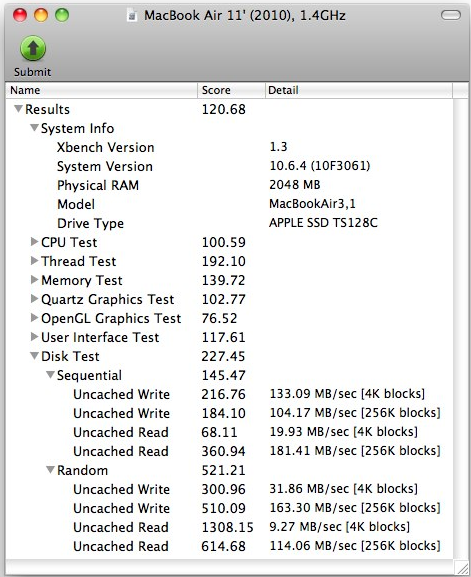This screenshot has width=471, height=577.
Task: Click the Thread Test score 192.10
Action: [223, 261]
